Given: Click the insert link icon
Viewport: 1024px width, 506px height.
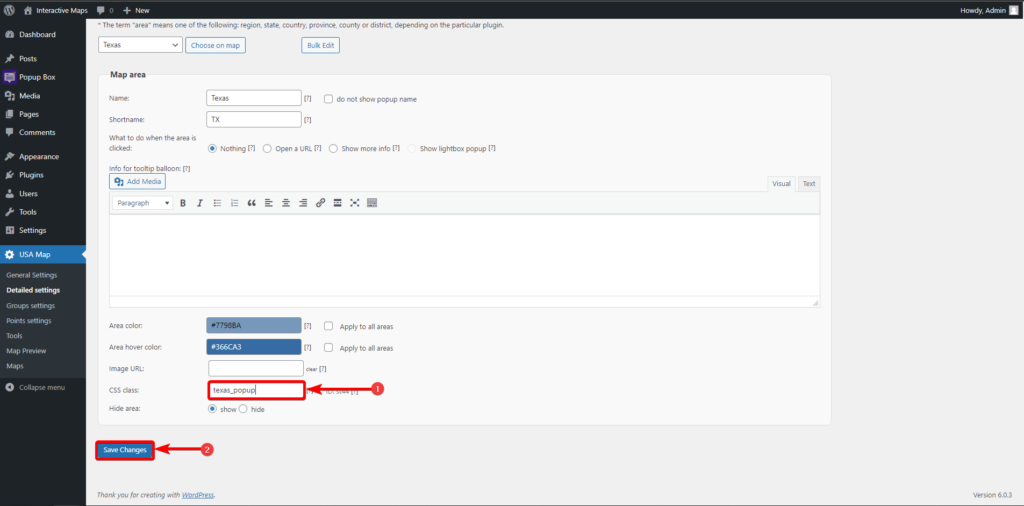Looking at the screenshot, I should pos(320,203).
